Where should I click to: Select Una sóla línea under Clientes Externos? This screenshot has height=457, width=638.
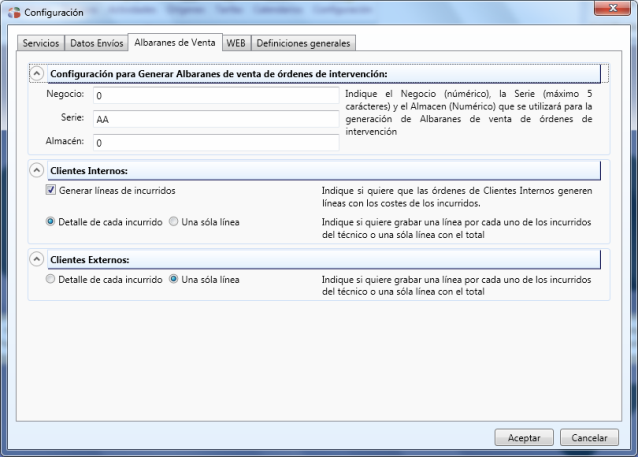pos(174,279)
